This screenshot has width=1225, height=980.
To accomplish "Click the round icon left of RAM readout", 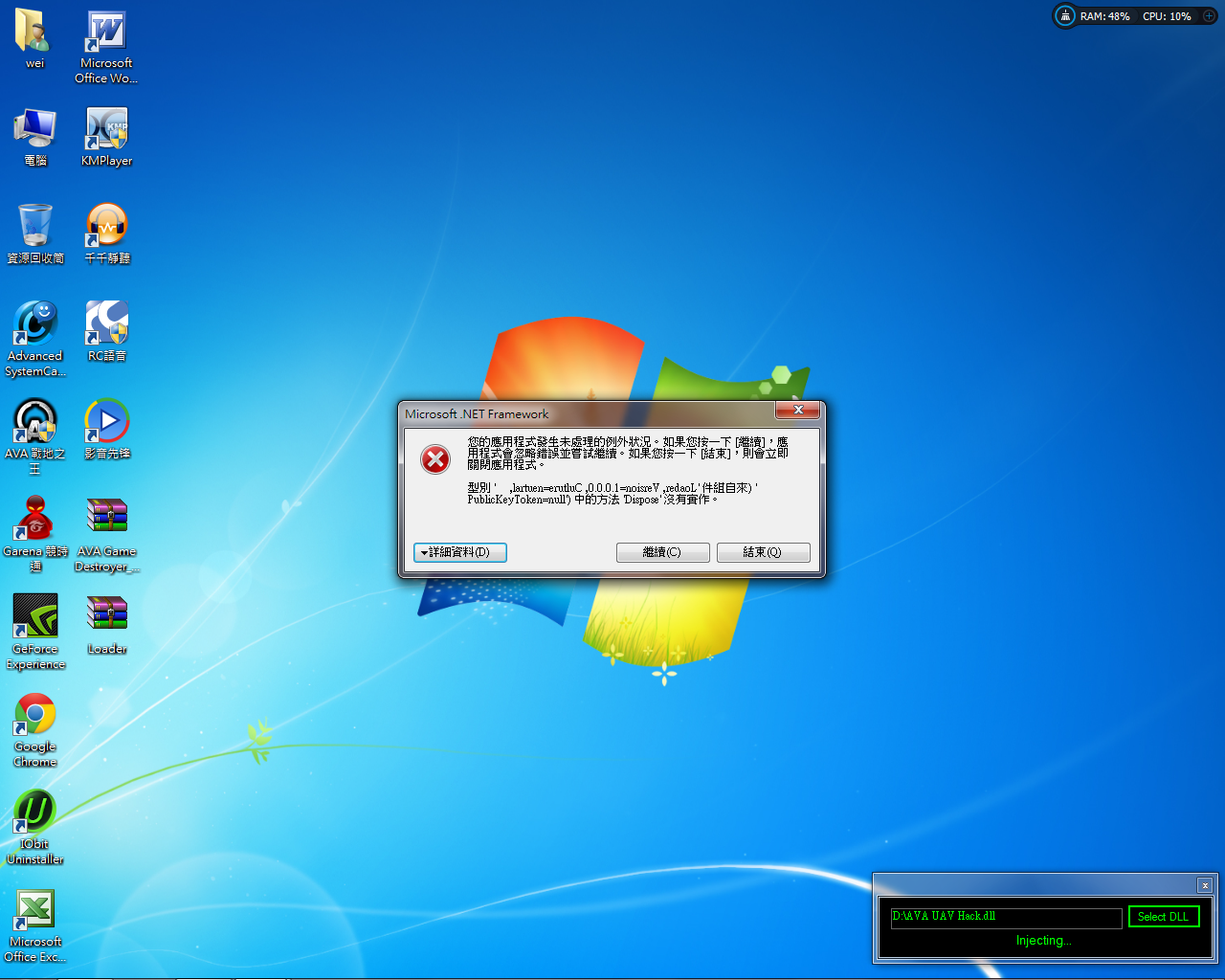I will point(1065,16).
